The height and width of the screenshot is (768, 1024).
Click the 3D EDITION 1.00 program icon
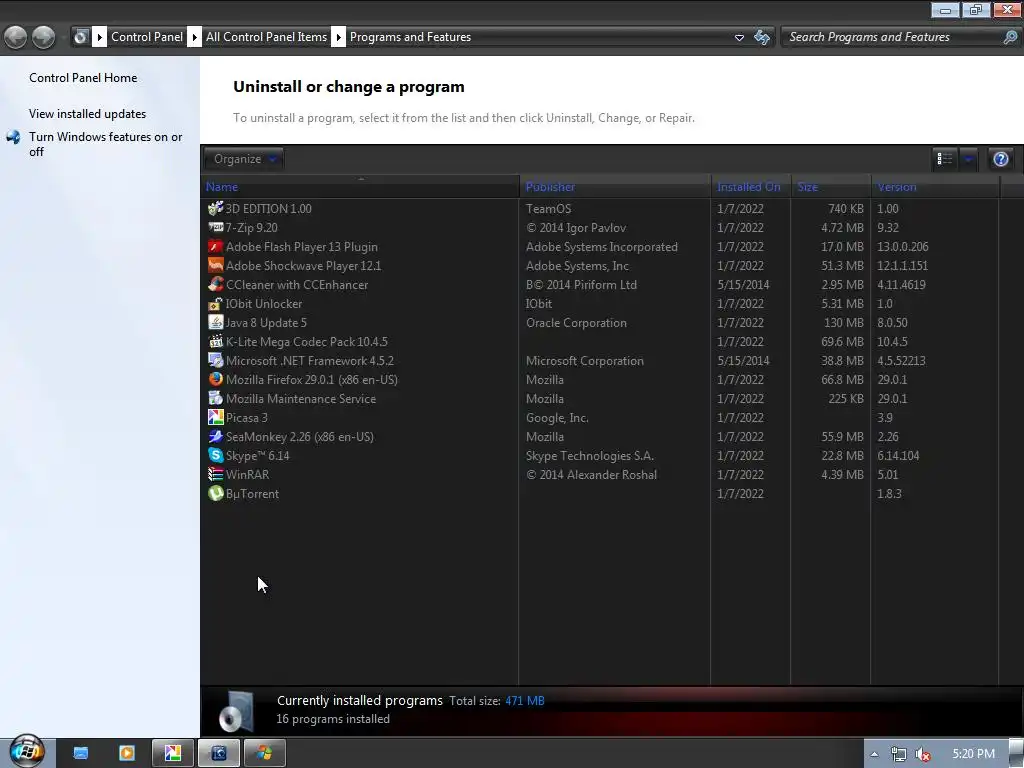pyautogui.click(x=216, y=208)
